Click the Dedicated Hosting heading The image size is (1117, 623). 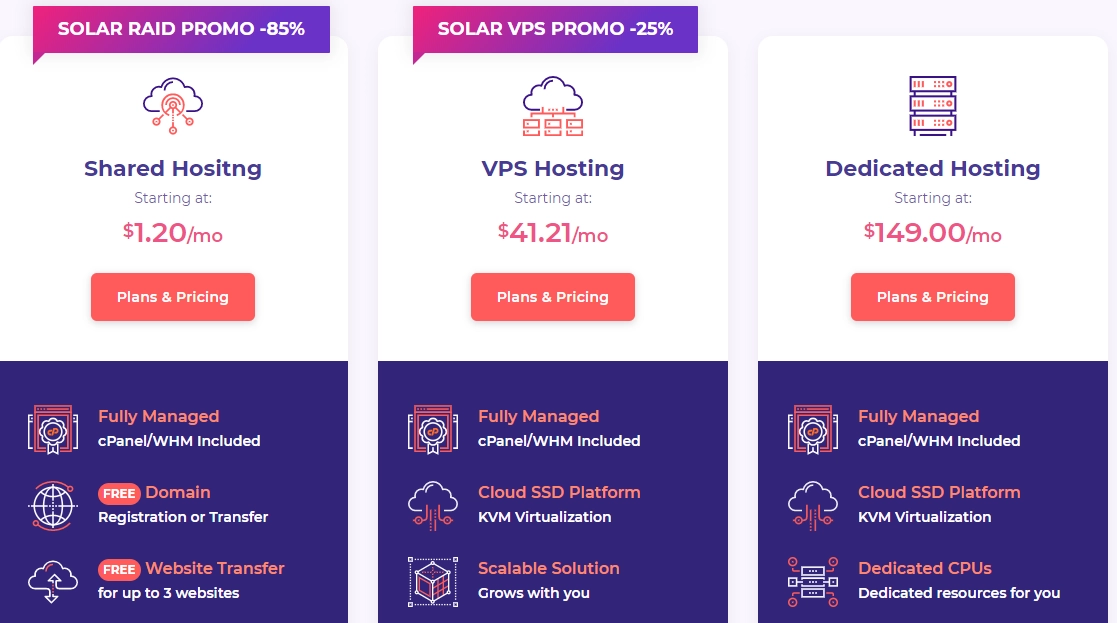932,169
